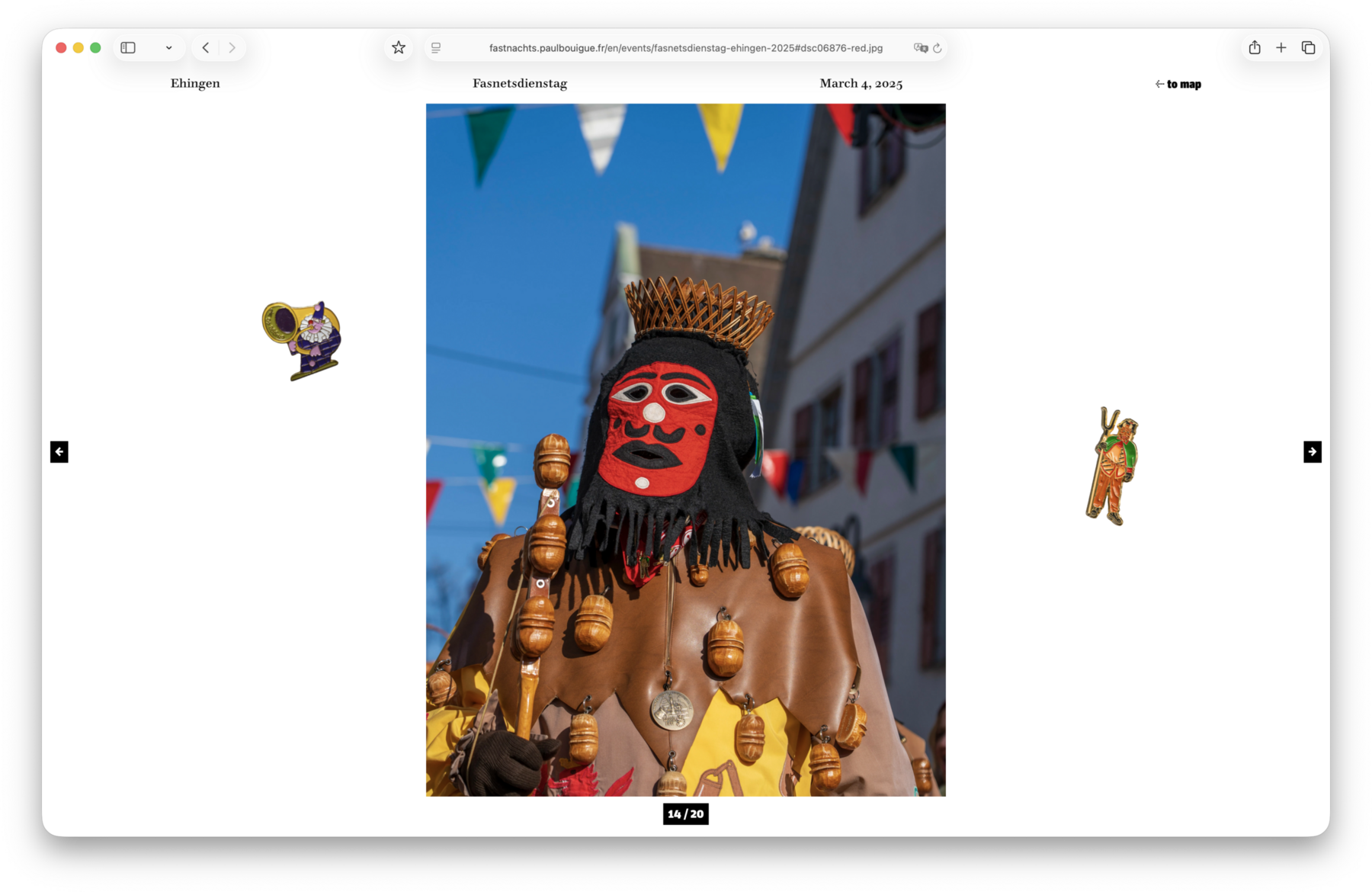This screenshot has width=1372, height=892.
Task: Open a new tab
Action: point(1281,48)
